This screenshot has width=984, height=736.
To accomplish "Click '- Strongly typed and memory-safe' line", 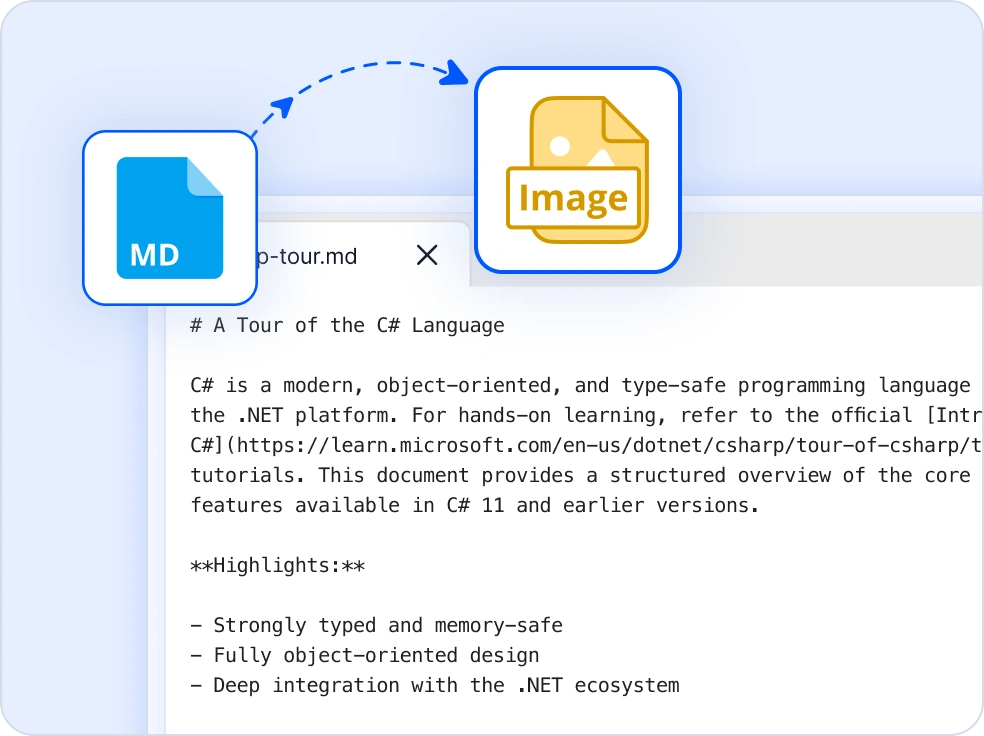I will click(377, 625).
